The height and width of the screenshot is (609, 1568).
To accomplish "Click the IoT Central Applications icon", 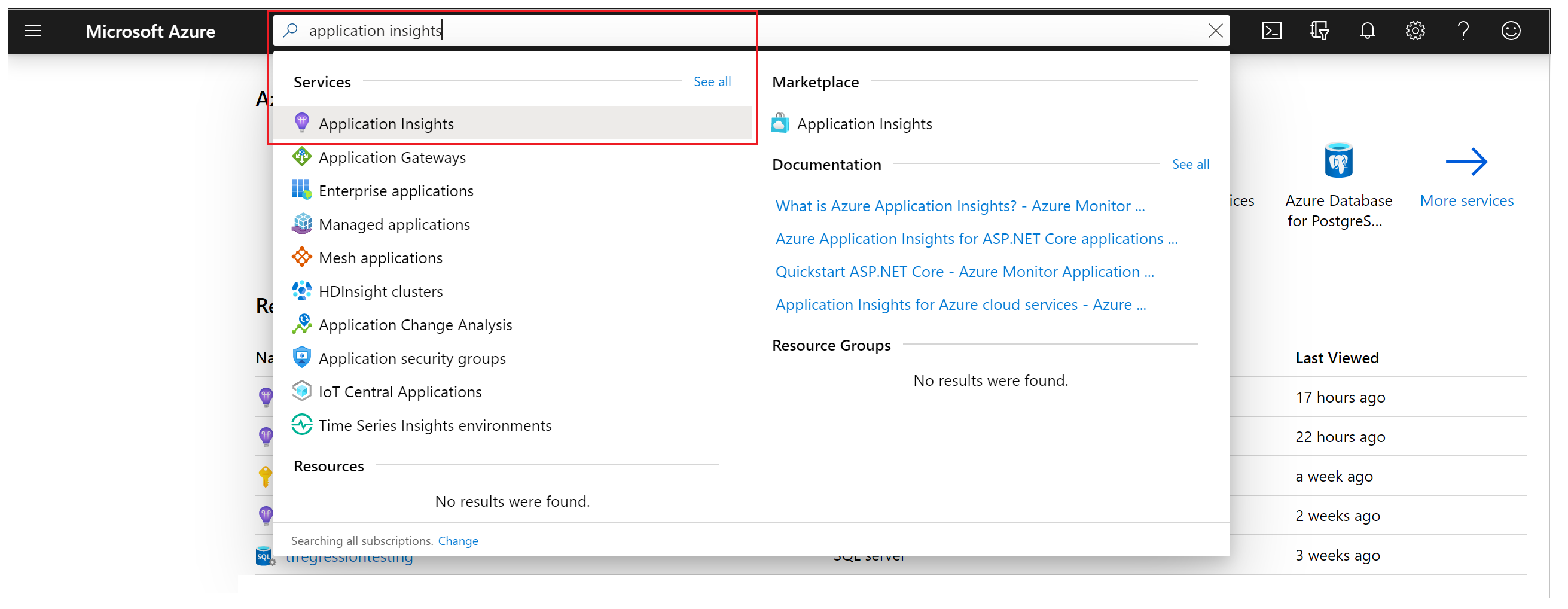I will click(x=301, y=391).
